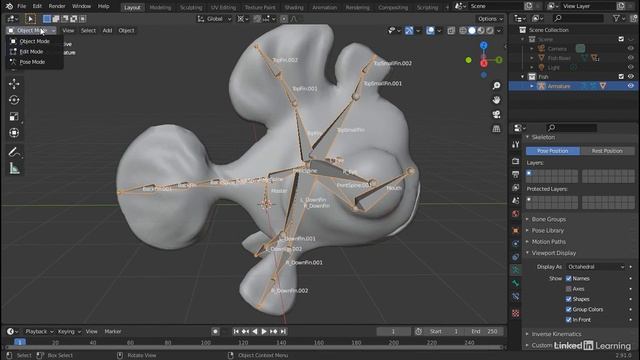Open the Output properties tab

point(516,174)
